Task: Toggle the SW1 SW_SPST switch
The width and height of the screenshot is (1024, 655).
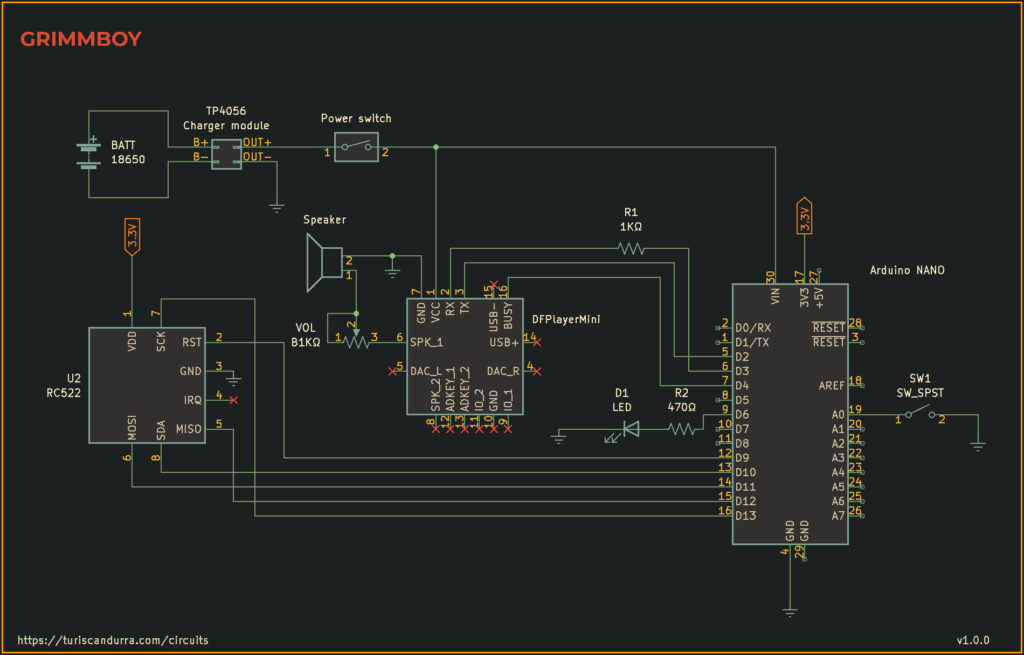Action: click(x=921, y=413)
